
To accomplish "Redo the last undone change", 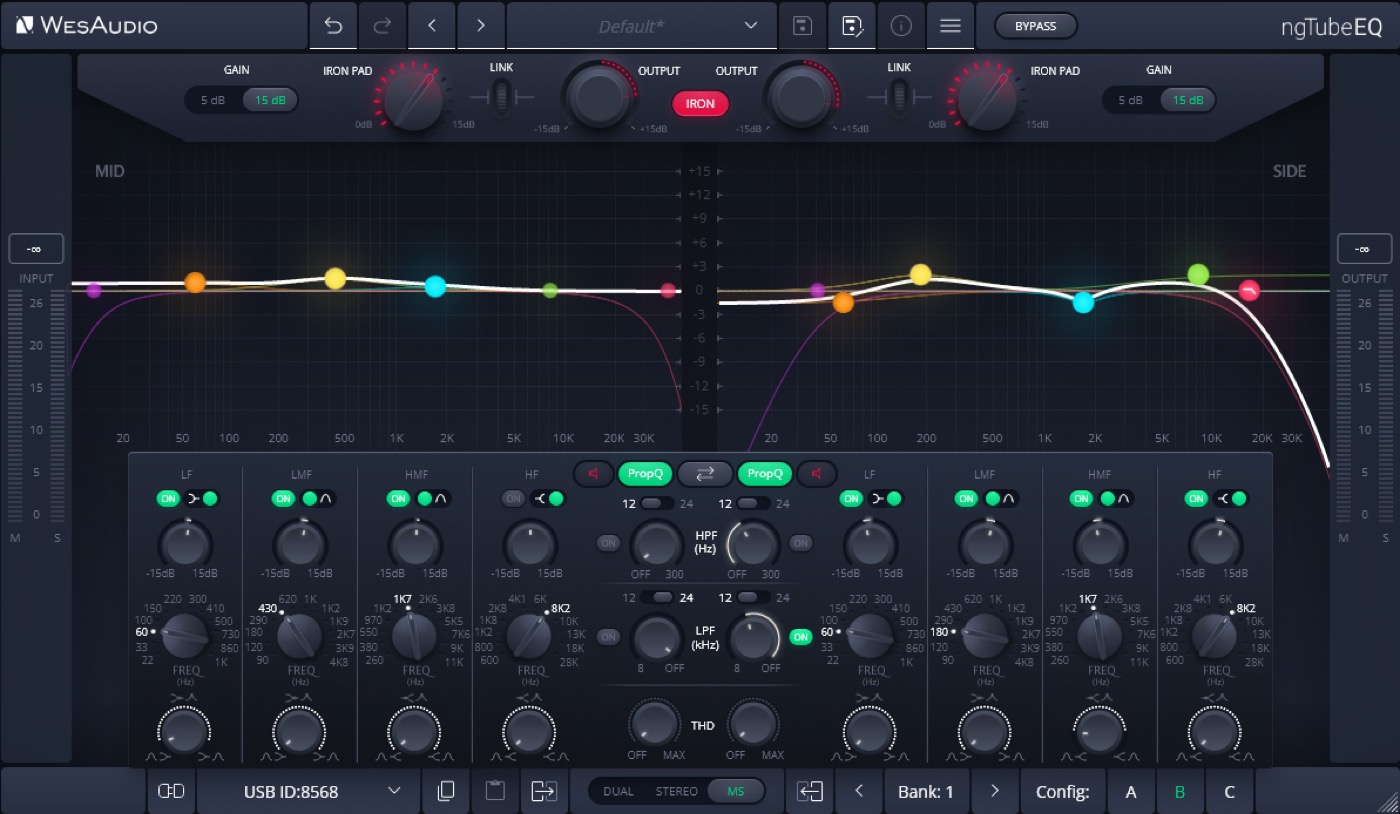I will [x=382, y=26].
